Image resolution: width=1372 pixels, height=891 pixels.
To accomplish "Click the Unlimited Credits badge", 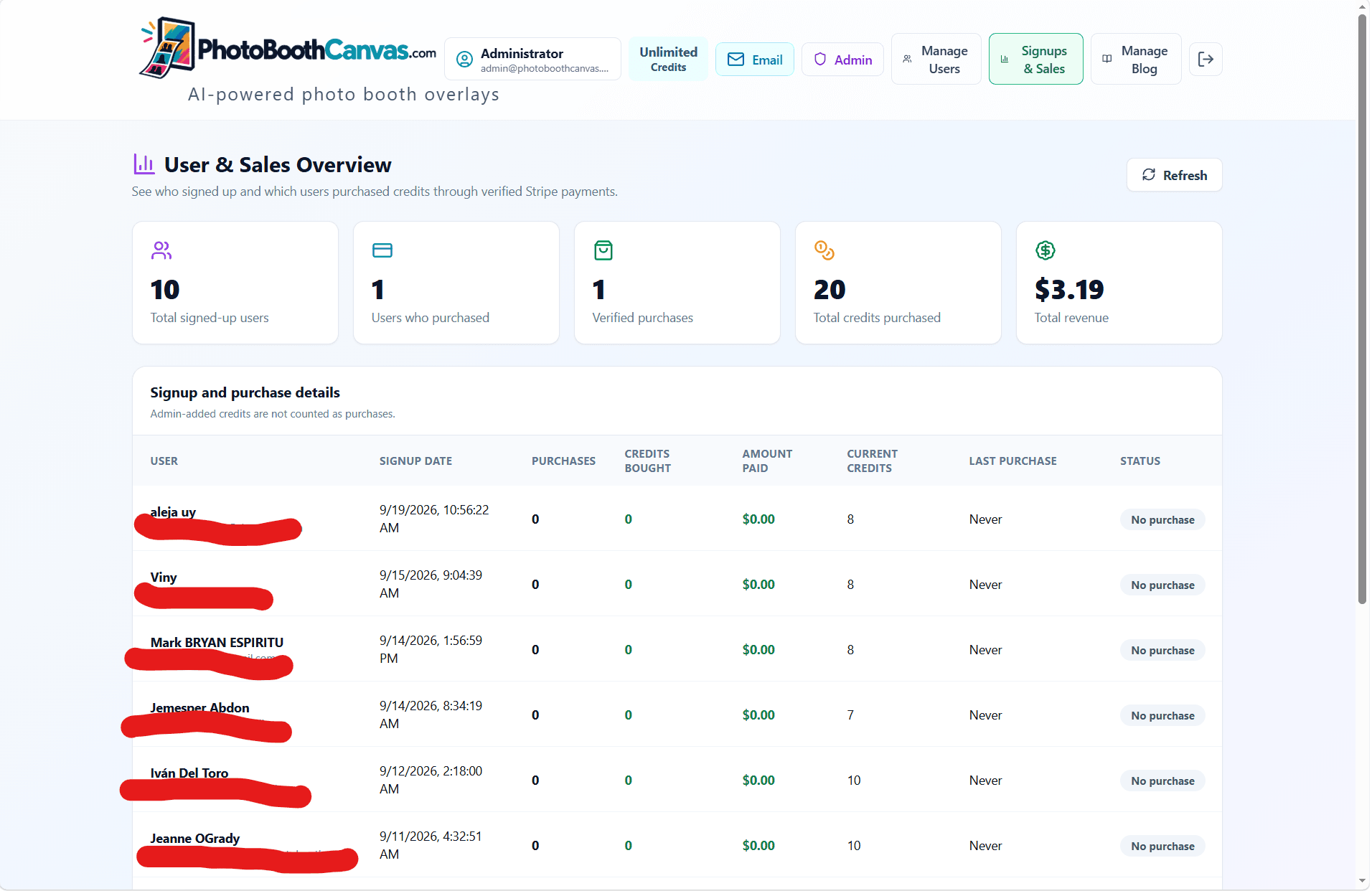I will [668, 59].
